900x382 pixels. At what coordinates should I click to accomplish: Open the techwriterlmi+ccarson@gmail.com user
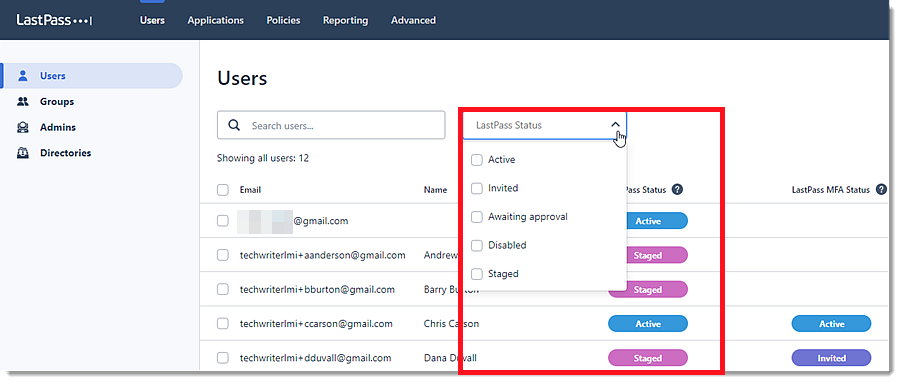(x=316, y=323)
